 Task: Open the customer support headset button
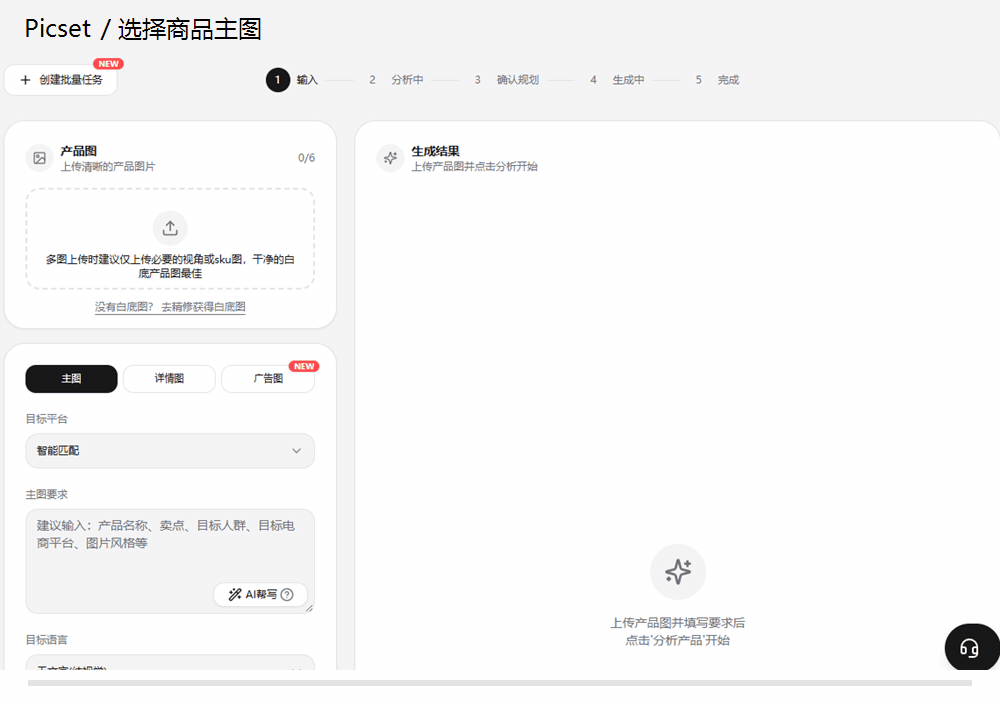[x=971, y=648]
